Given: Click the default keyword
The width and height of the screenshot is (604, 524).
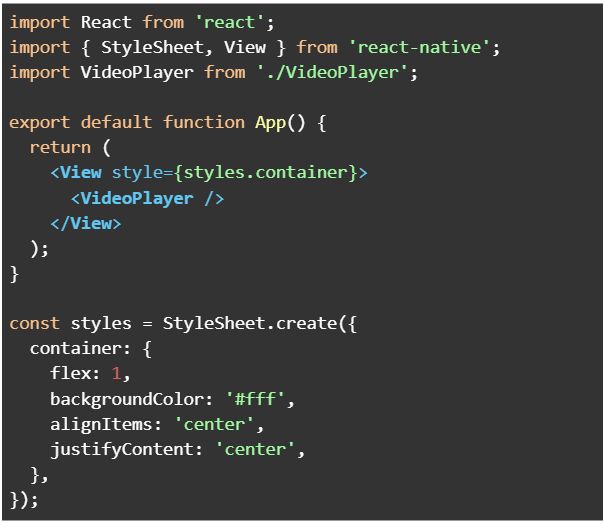Looking at the screenshot, I should click(116, 123).
